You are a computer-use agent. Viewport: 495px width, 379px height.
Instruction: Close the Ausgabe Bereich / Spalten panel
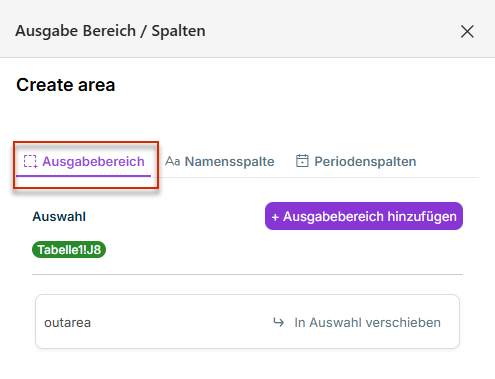click(467, 32)
